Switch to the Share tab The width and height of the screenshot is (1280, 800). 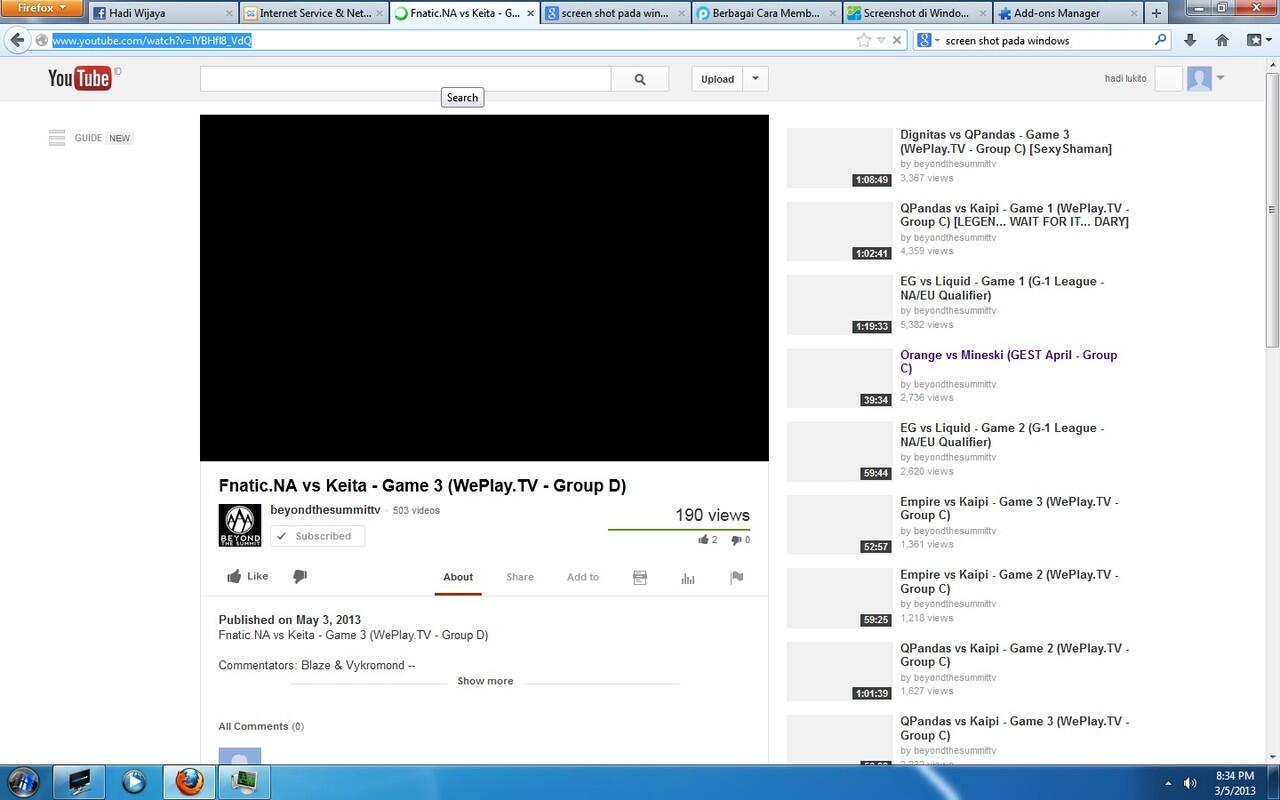tap(519, 577)
